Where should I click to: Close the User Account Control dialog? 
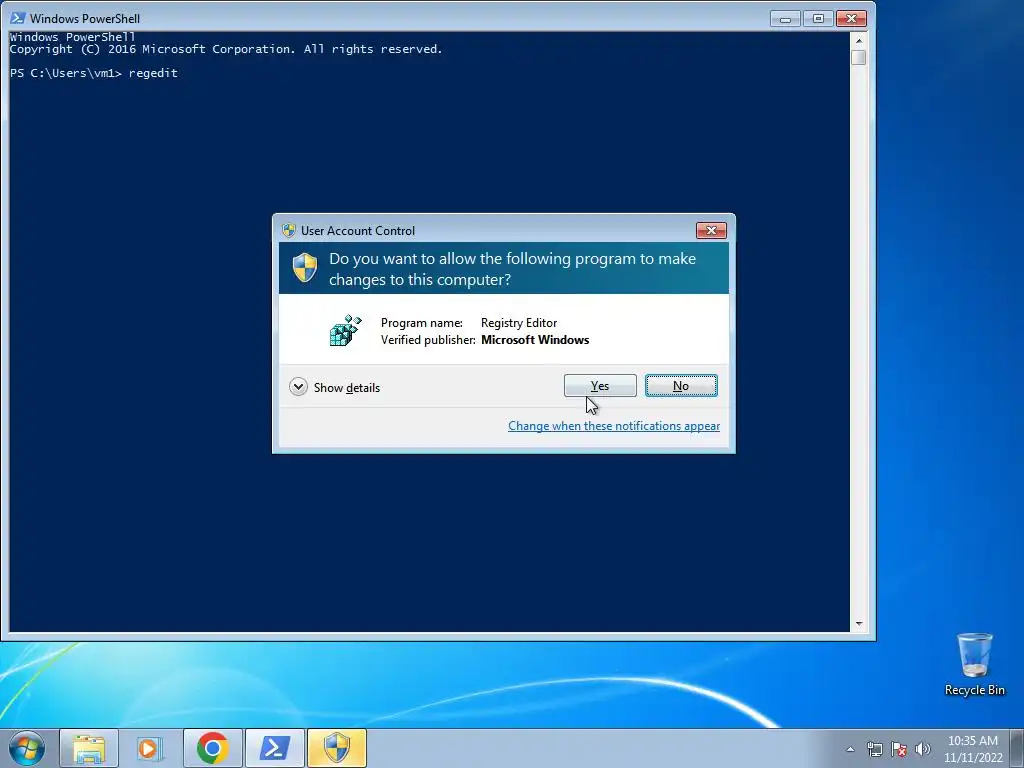click(711, 230)
